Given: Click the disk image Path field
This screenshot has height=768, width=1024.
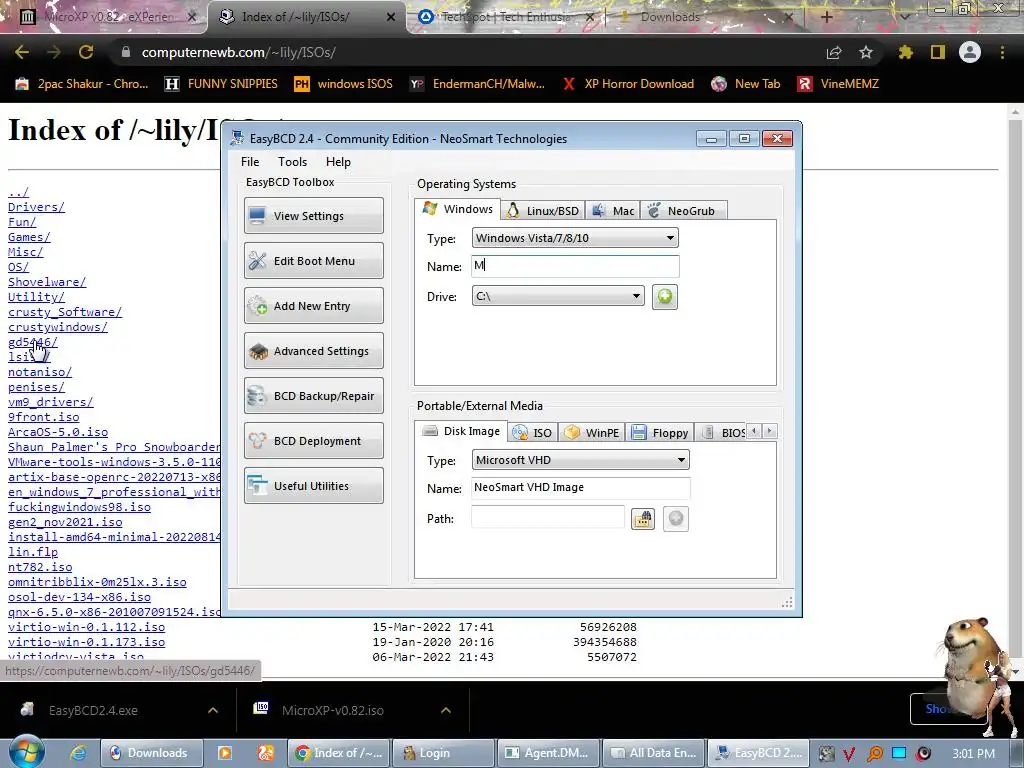Looking at the screenshot, I should click(x=547, y=517).
